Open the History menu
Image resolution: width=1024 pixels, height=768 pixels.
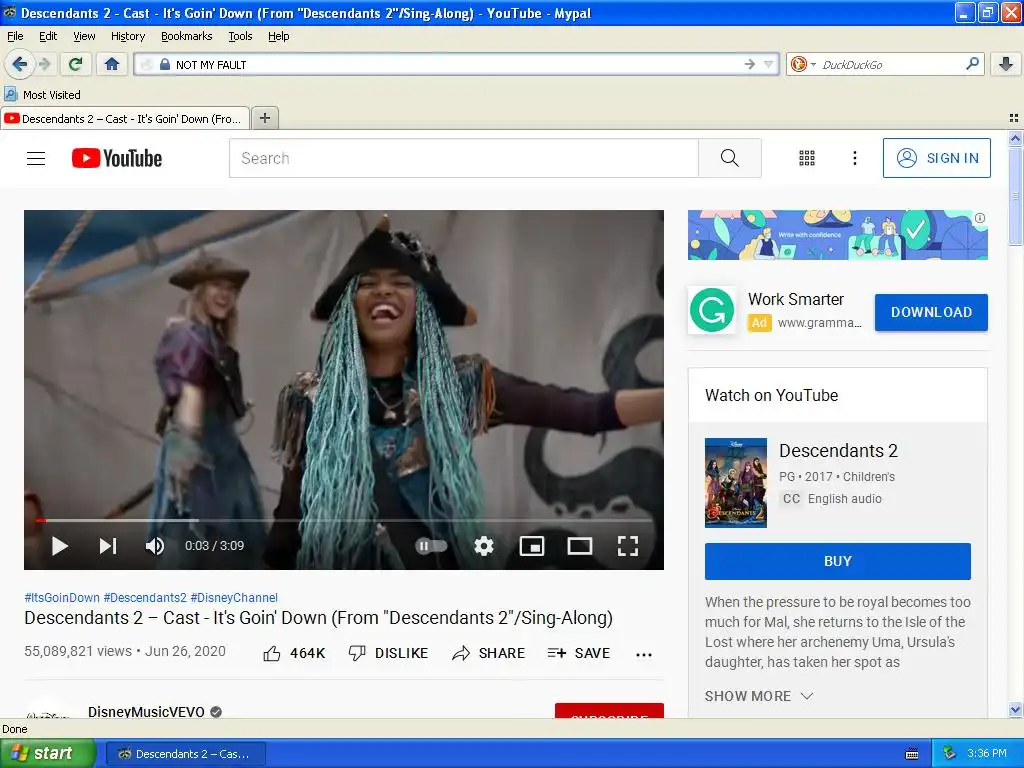click(127, 36)
